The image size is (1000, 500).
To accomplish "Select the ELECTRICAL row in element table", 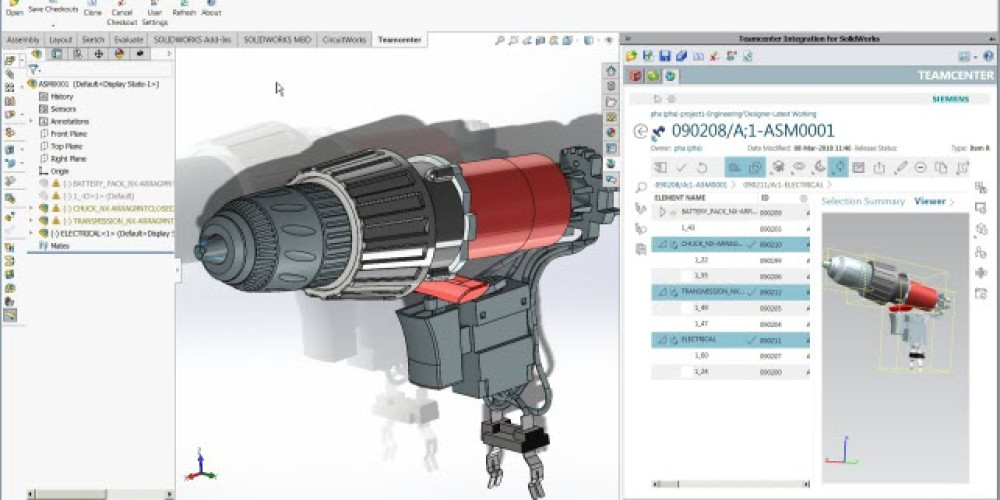I will [730, 340].
